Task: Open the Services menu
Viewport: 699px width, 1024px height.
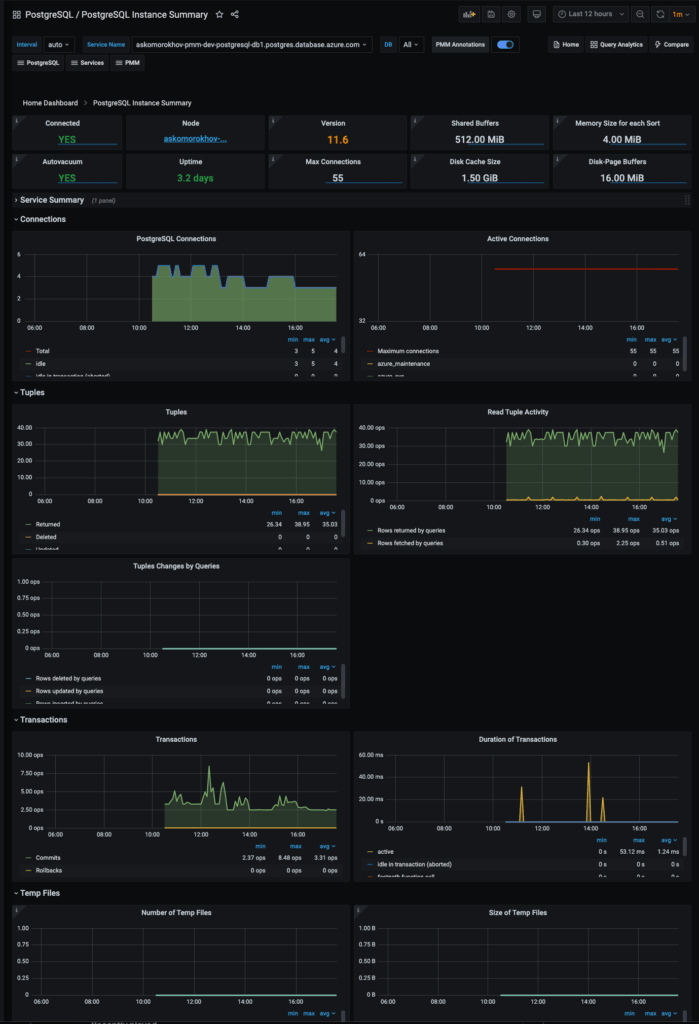Action: (x=87, y=63)
